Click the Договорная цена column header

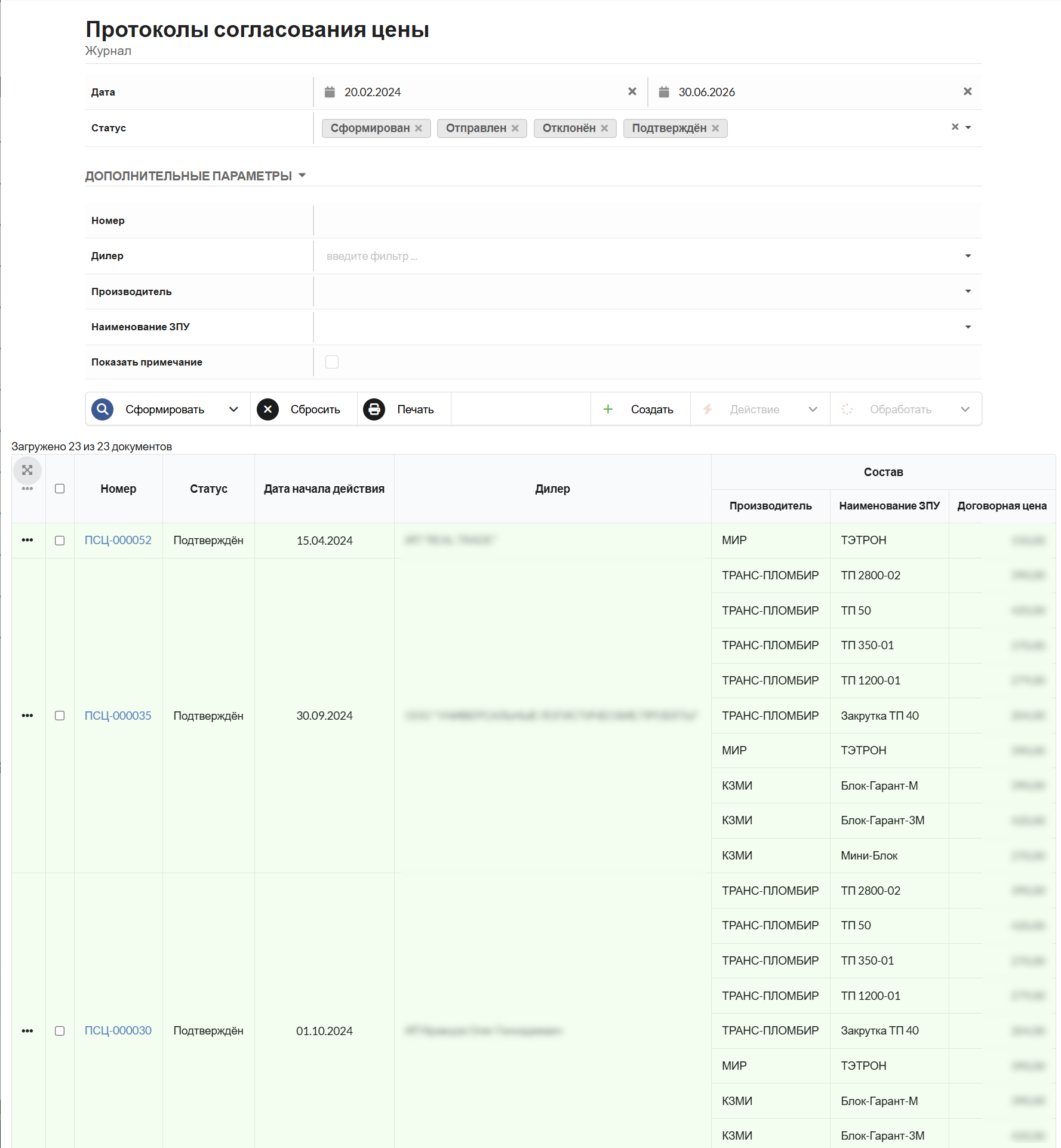click(x=1002, y=506)
